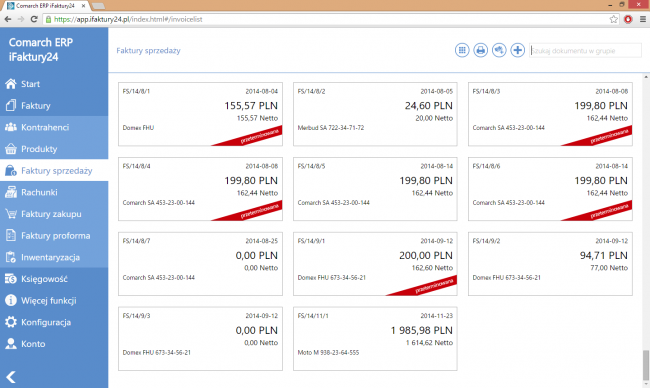Image resolution: width=650 pixels, height=388 pixels.
Task: Click the invoice list scrollbar thumb
Action: point(646,365)
